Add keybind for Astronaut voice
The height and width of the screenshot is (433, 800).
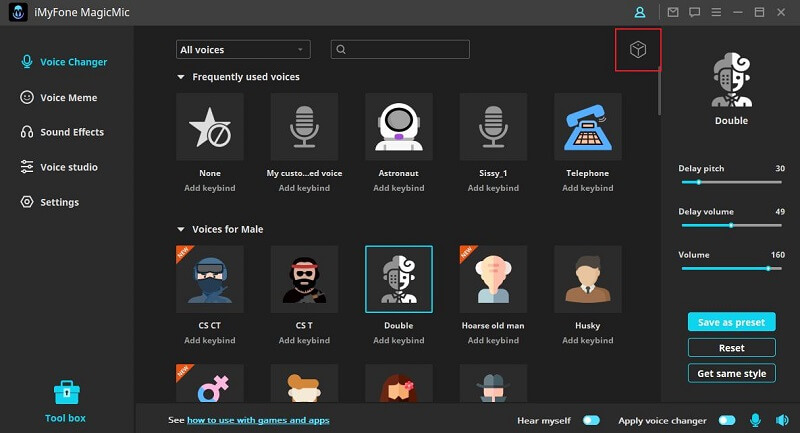tap(398, 188)
